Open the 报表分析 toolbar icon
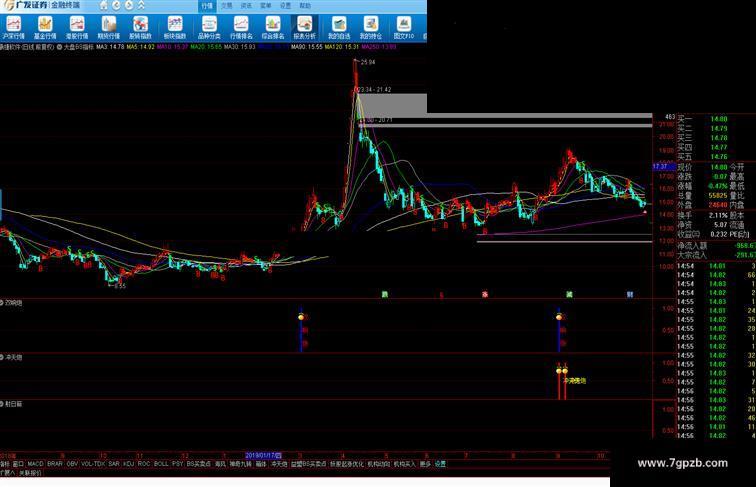The height and width of the screenshot is (487, 756). 304,27
